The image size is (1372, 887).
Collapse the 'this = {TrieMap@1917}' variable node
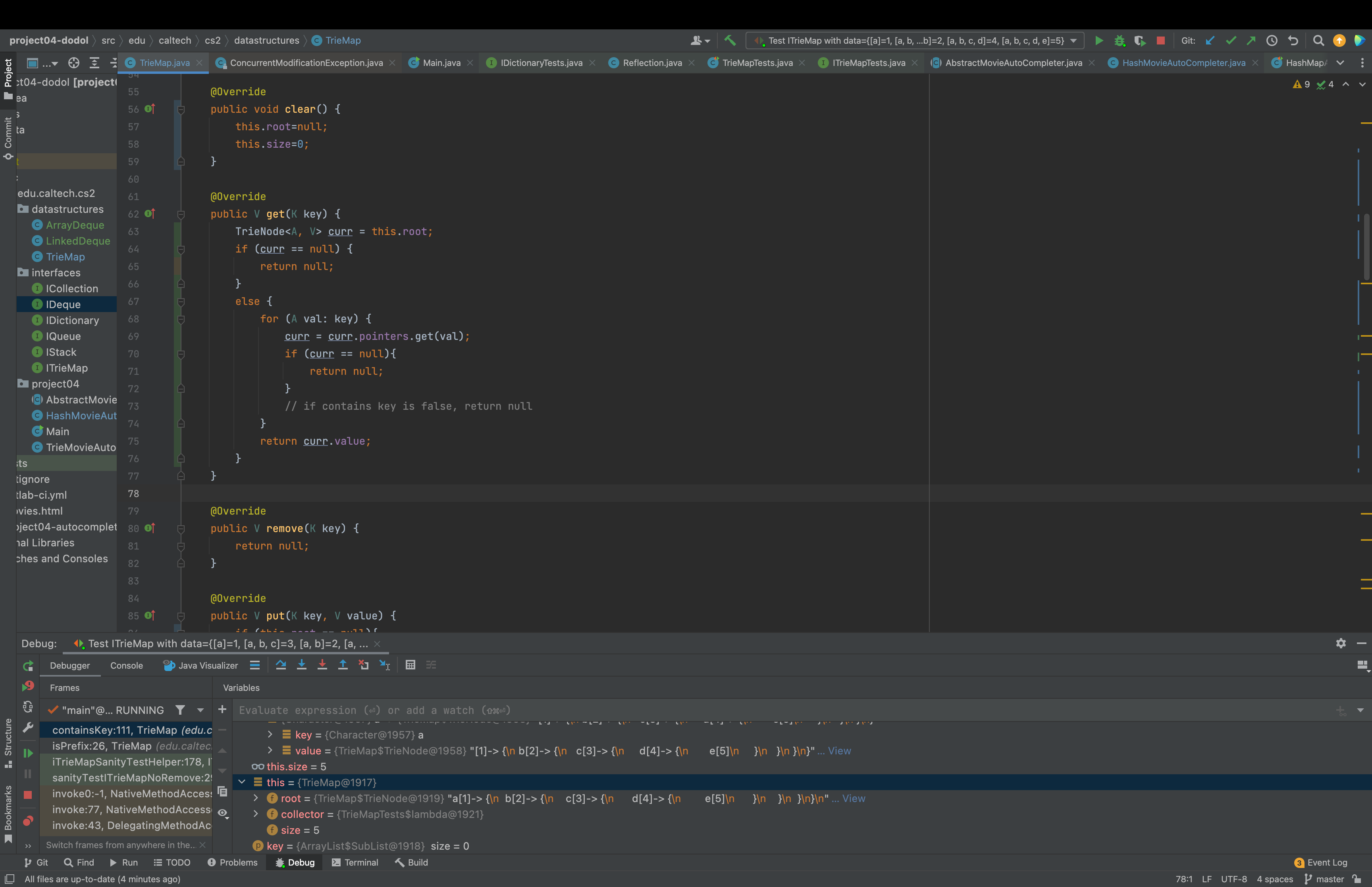pos(243,782)
